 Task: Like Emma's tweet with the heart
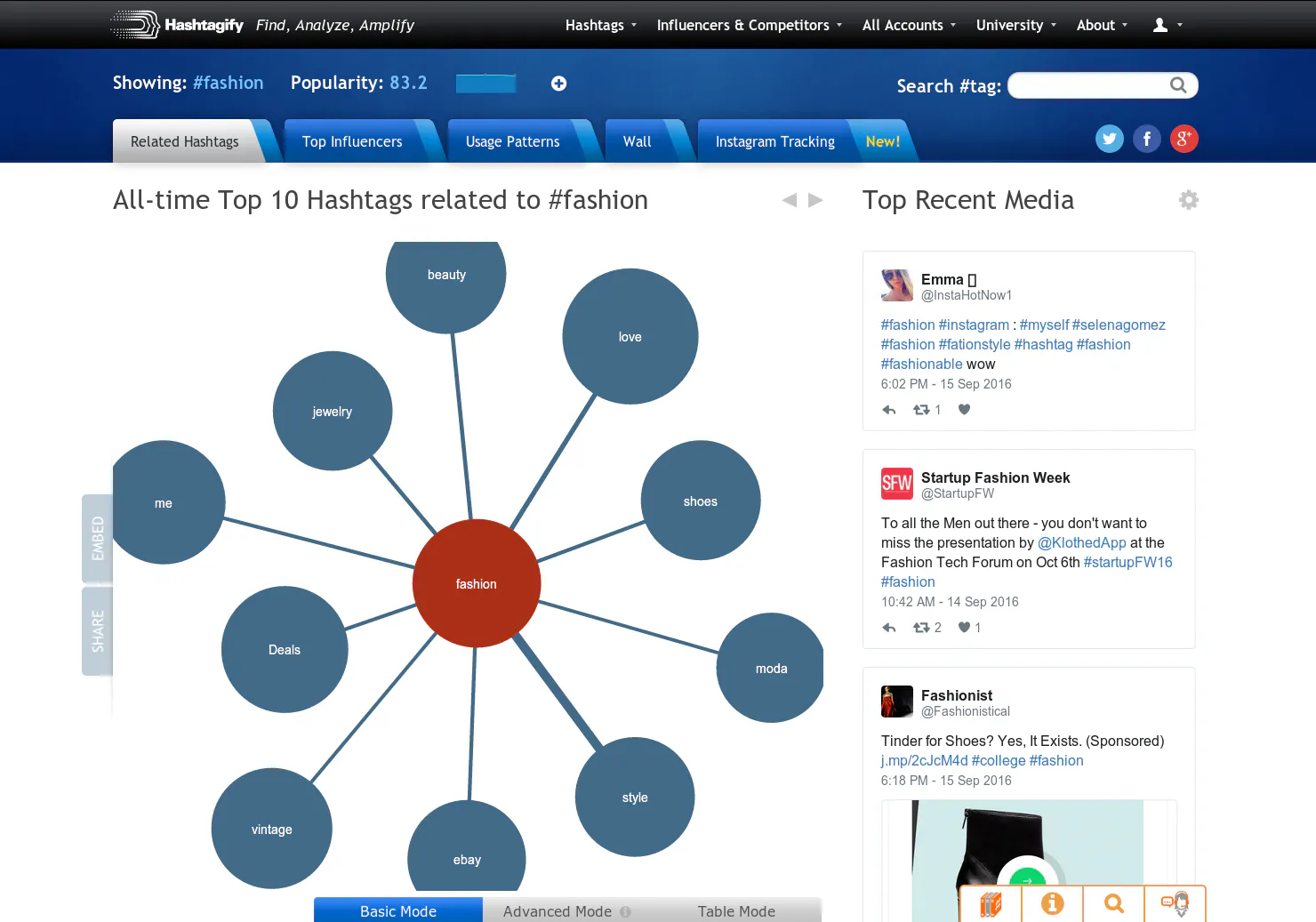pos(964,410)
